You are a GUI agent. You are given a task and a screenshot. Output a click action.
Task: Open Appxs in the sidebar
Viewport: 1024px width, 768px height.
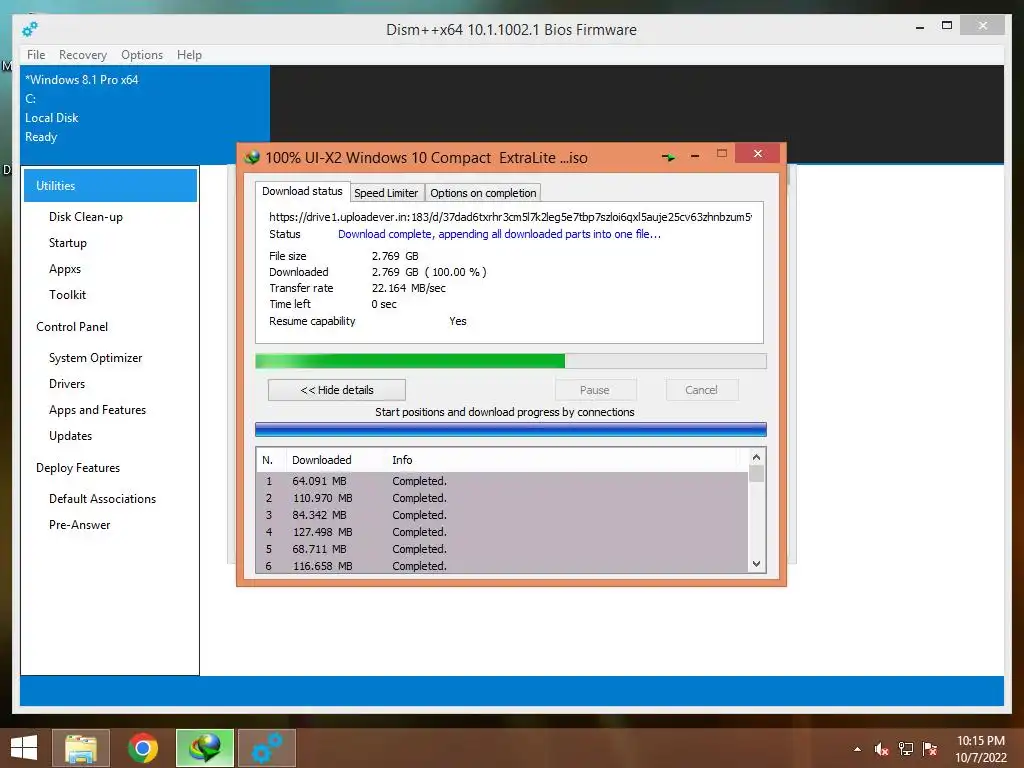click(x=65, y=269)
